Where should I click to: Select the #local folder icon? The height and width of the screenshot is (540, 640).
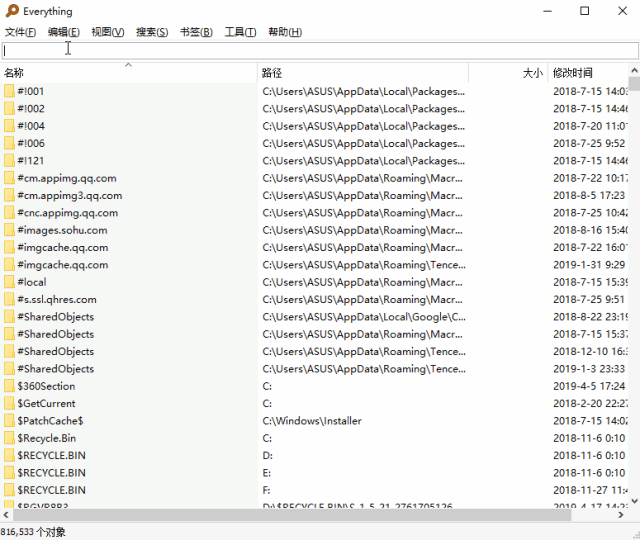[x=9, y=282]
